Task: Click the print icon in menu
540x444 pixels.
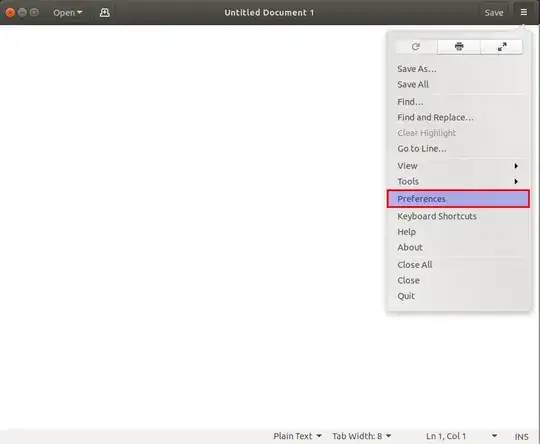Action: coord(459,47)
